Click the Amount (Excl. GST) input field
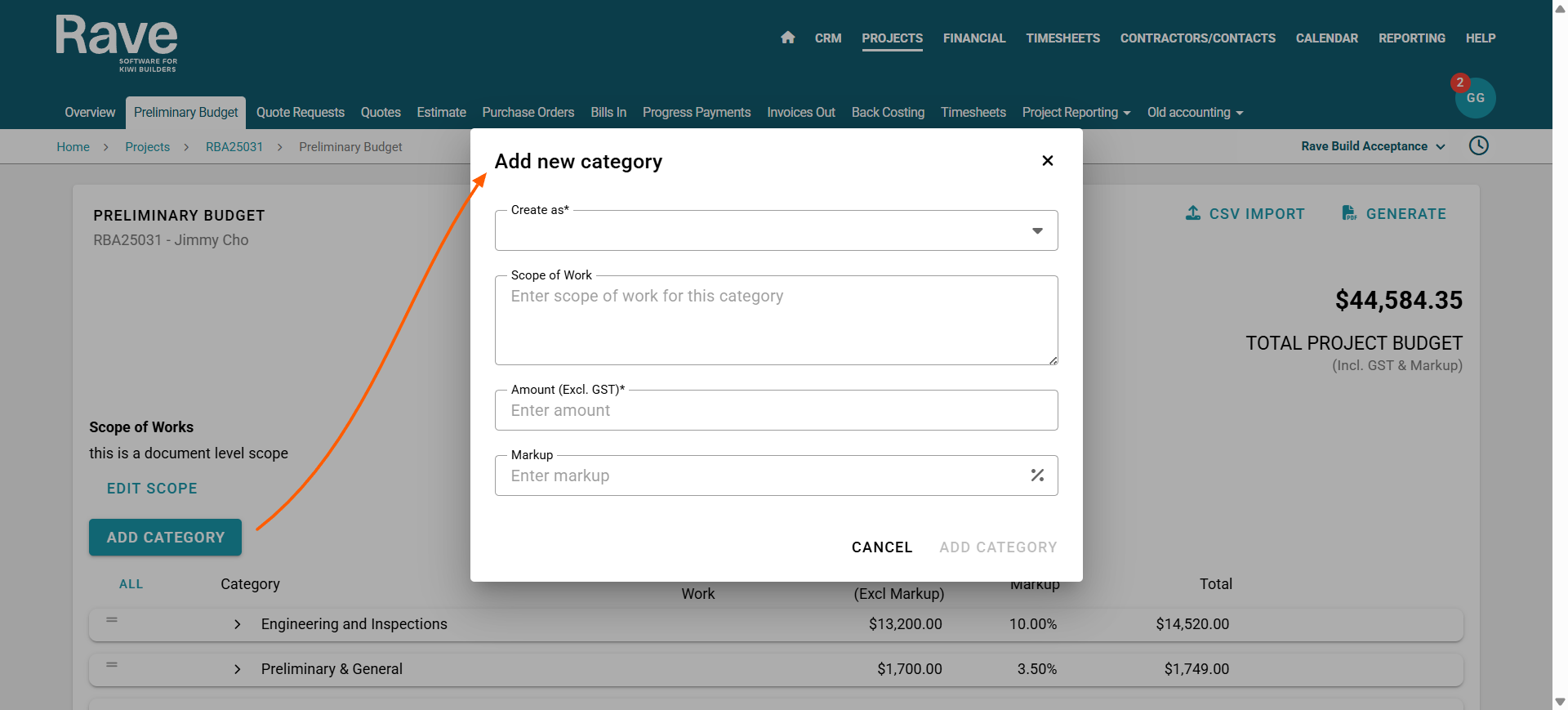The width and height of the screenshot is (1568, 710). coord(776,410)
